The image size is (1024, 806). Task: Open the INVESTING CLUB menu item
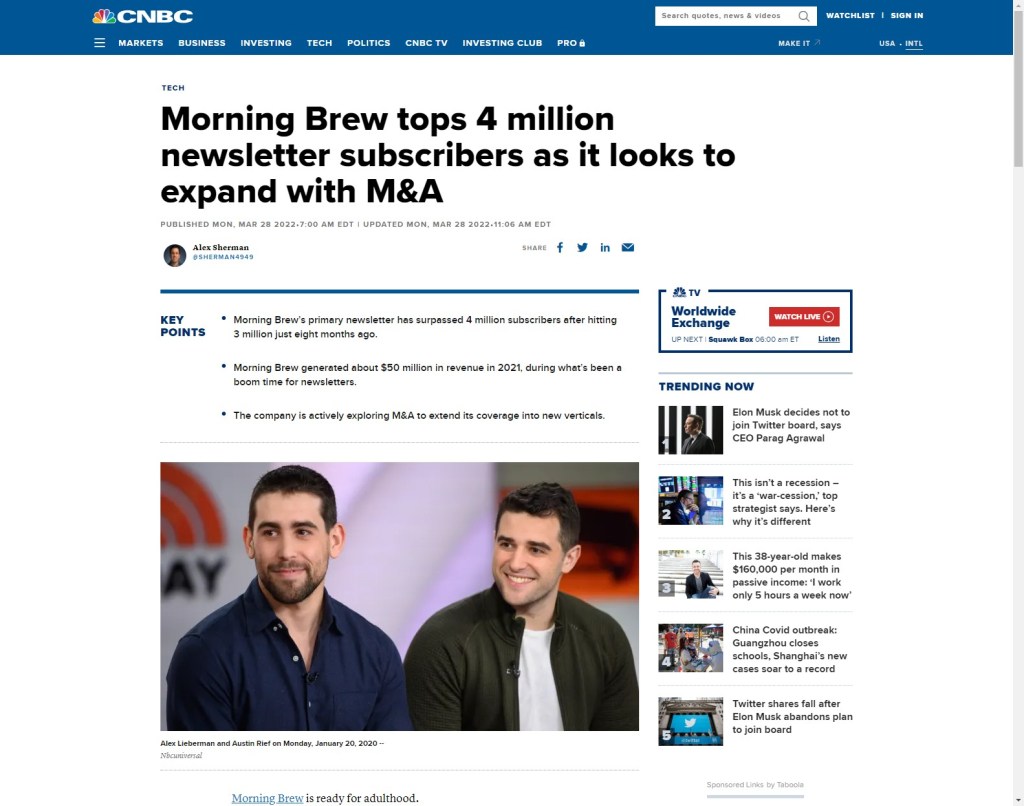click(x=502, y=43)
